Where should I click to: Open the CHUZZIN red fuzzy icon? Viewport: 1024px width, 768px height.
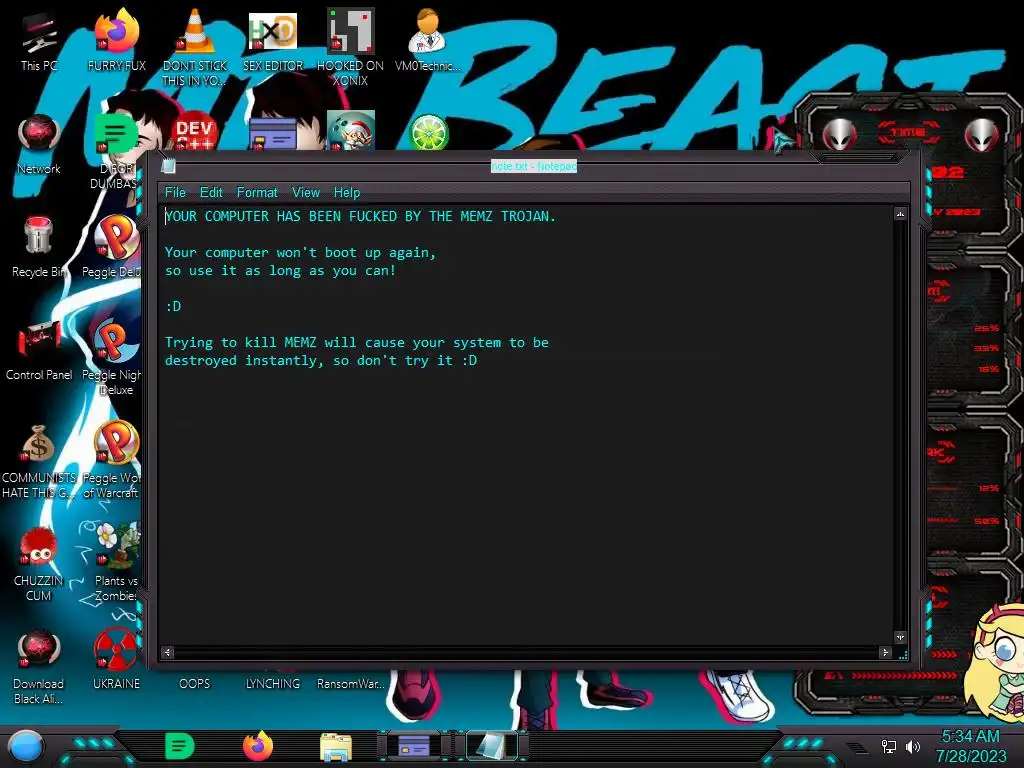[39, 564]
